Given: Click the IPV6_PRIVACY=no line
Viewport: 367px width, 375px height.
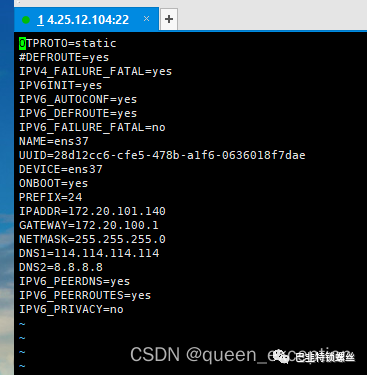Looking at the screenshot, I should pyautogui.click(x=71, y=309).
